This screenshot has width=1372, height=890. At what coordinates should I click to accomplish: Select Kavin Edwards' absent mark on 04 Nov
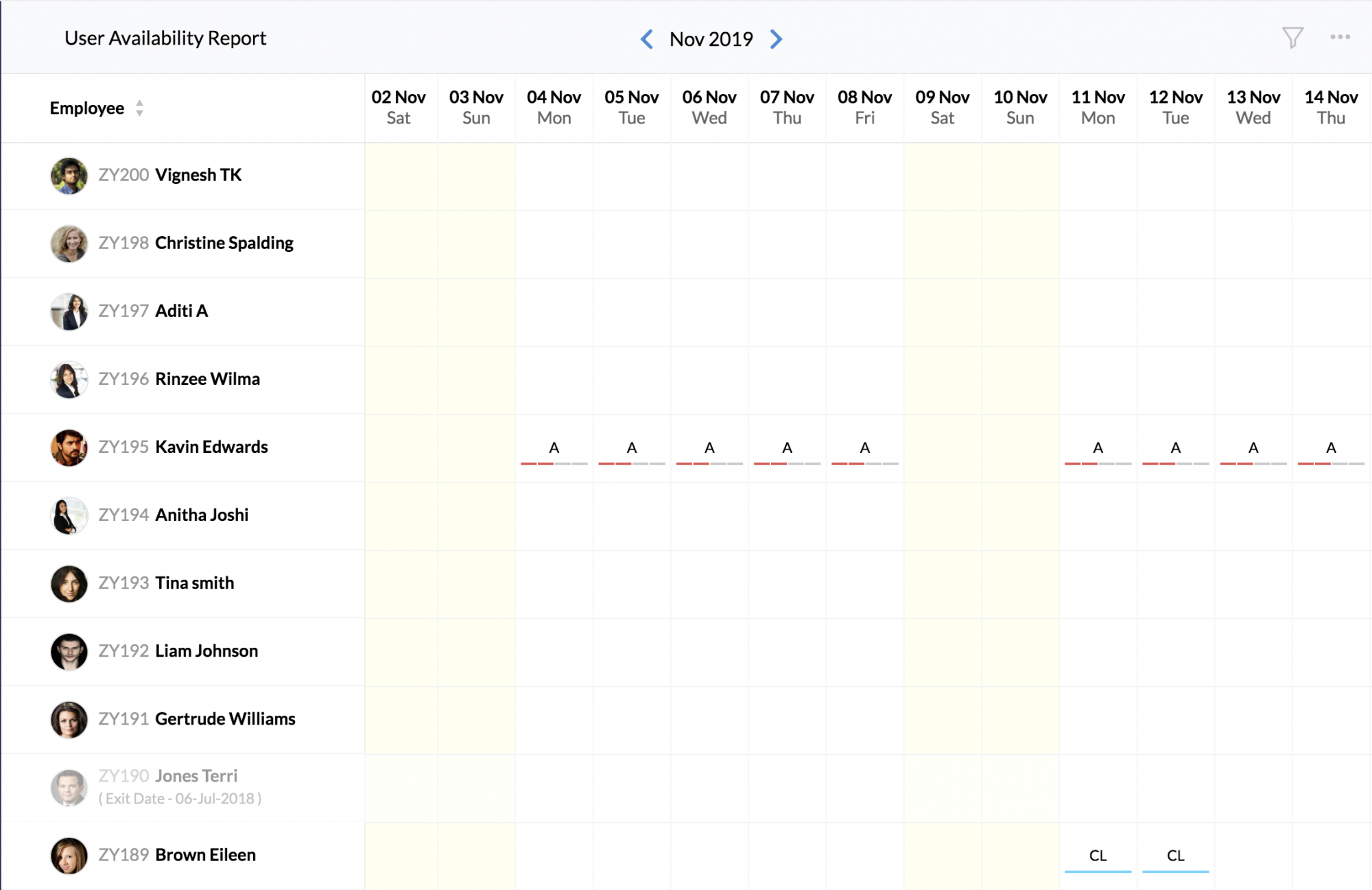pyautogui.click(x=554, y=449)
